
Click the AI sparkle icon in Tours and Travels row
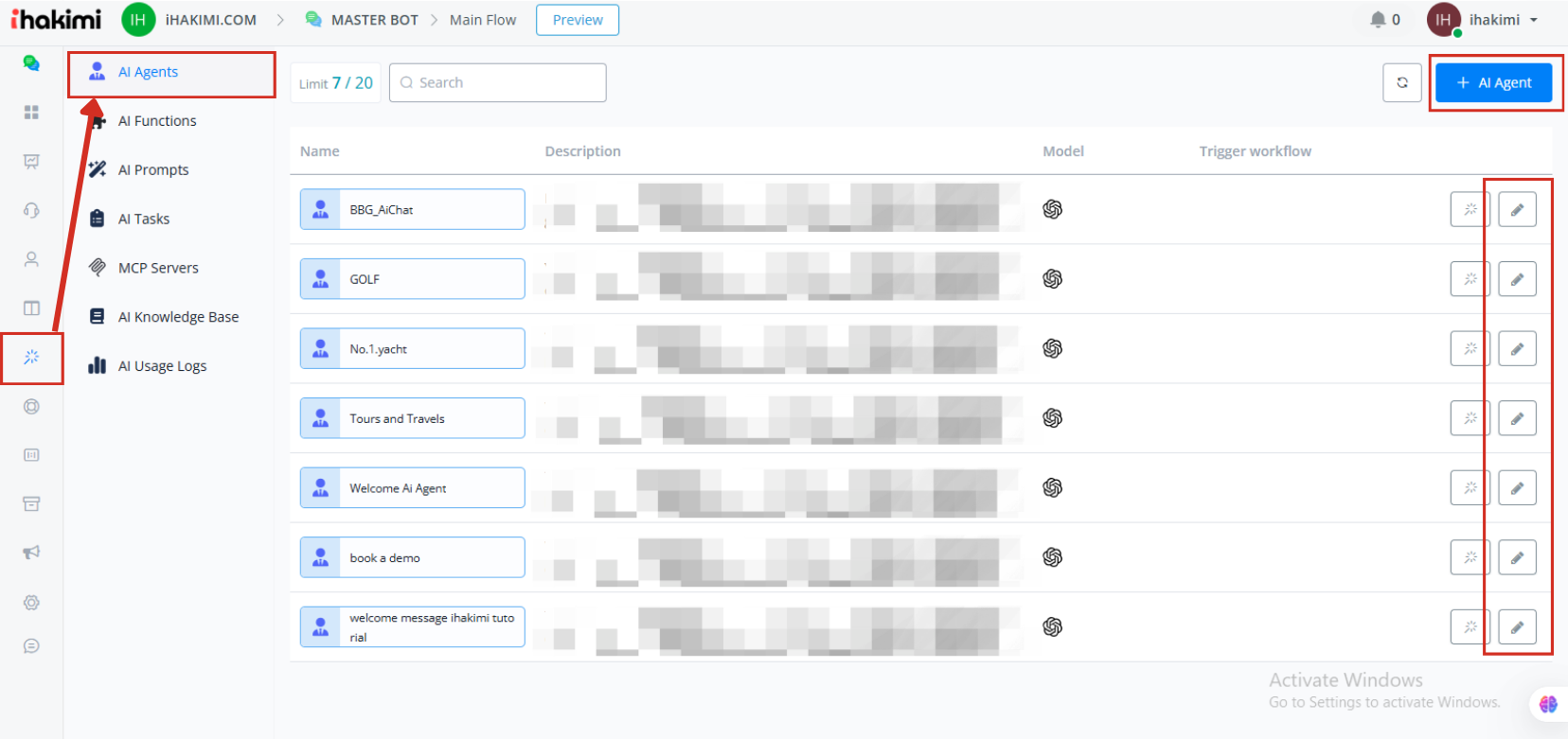(x=1470, y=418)
